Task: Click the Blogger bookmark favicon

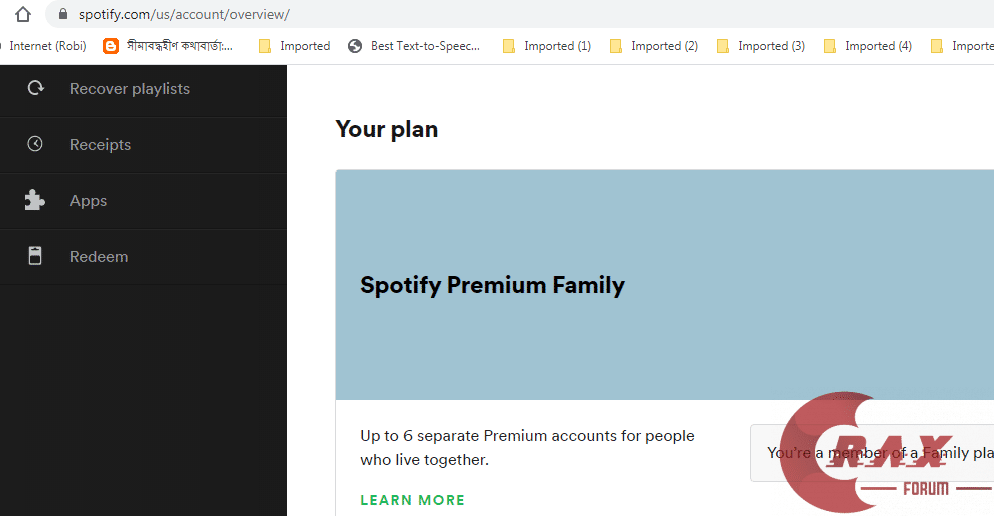Action: [x=111, y=46]
